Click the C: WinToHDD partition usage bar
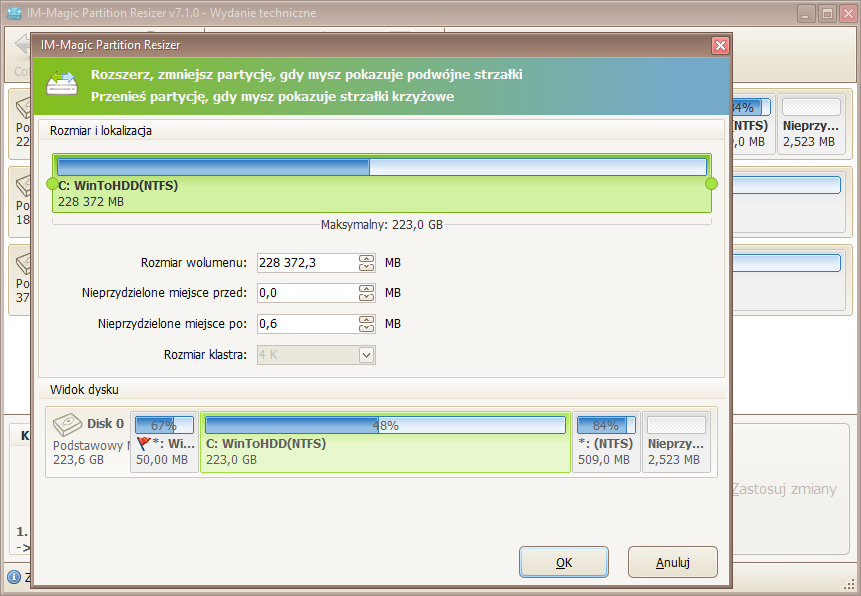Viewport: 861px width, 596px height. click(x=382, y=167)
